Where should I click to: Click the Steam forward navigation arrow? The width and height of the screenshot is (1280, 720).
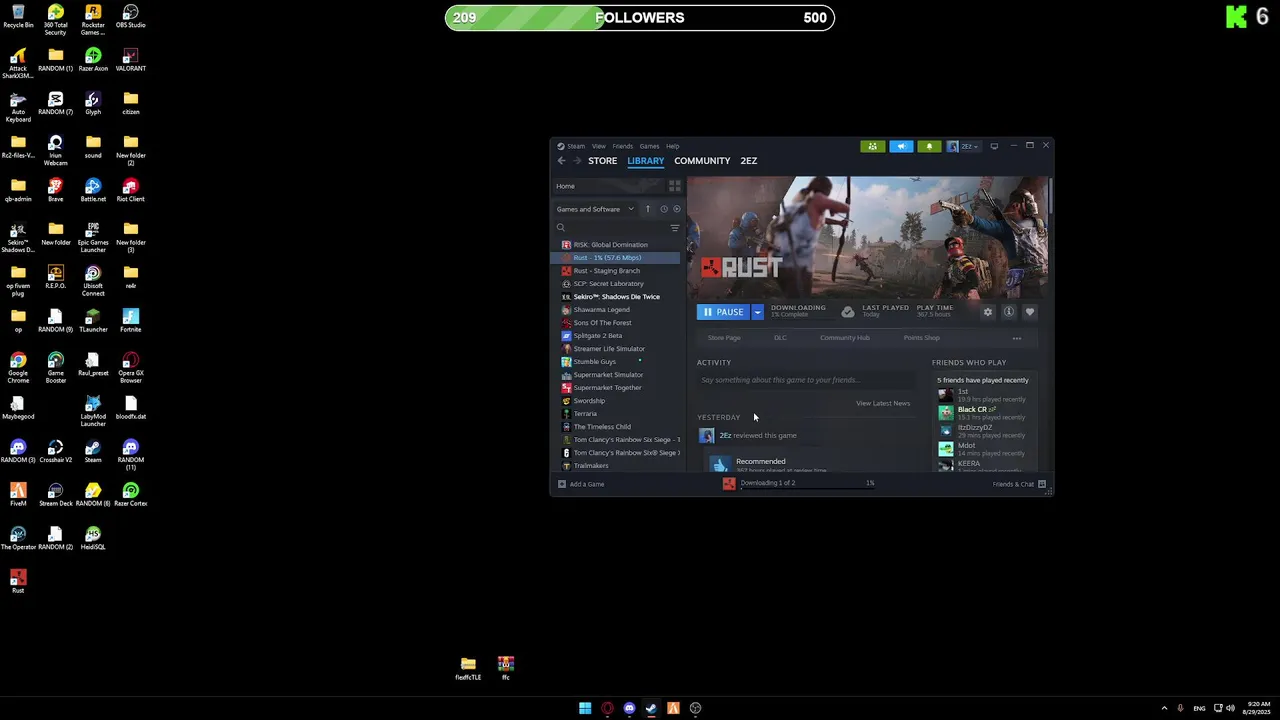click(x=577, y=161)
